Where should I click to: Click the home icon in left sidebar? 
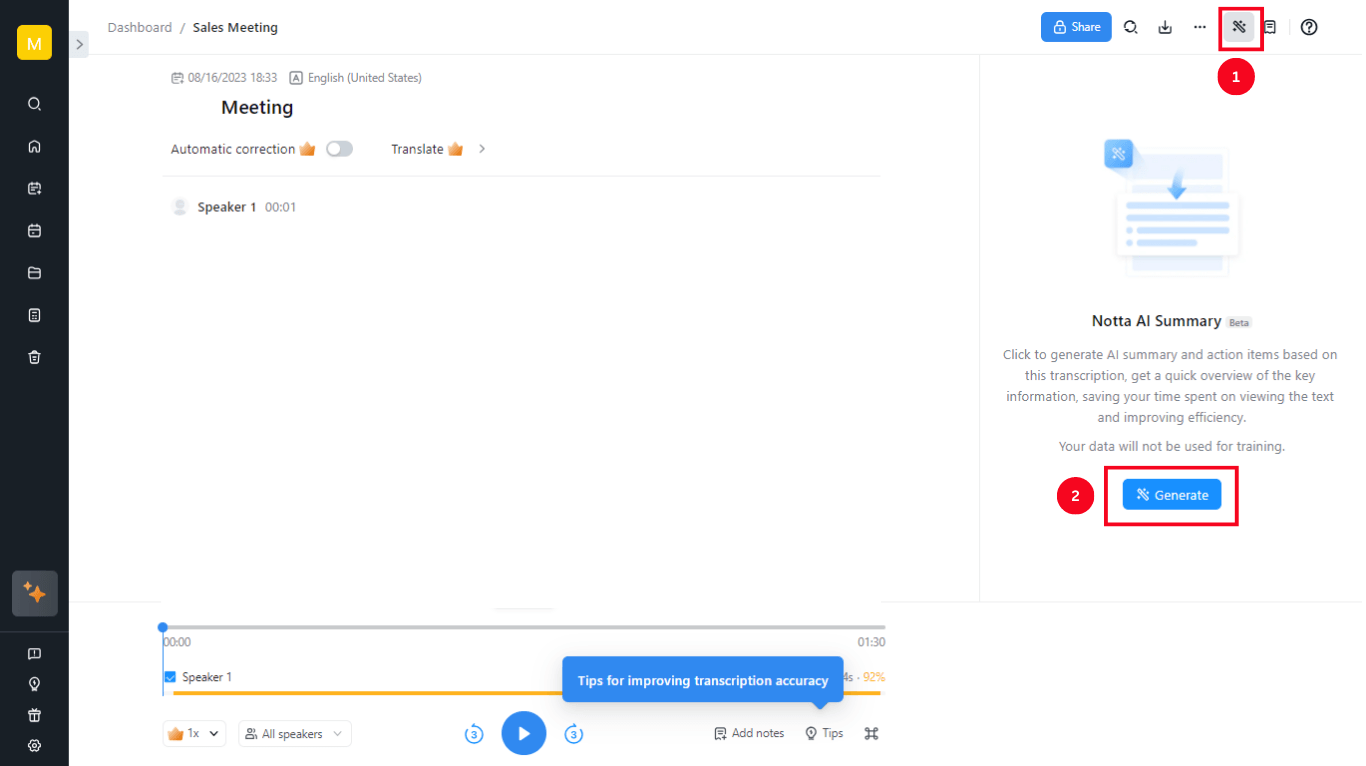click(x=34, y=146)
